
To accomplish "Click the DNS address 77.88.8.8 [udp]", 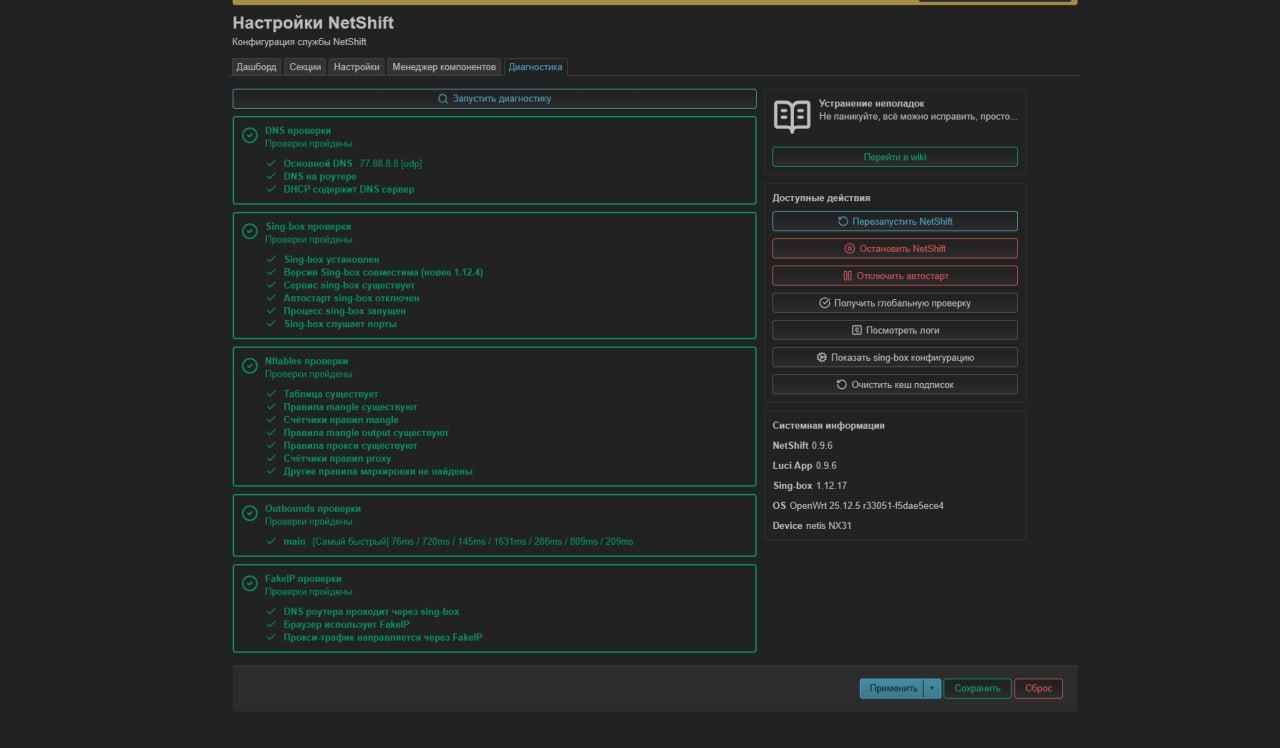I will pos(391,163).
